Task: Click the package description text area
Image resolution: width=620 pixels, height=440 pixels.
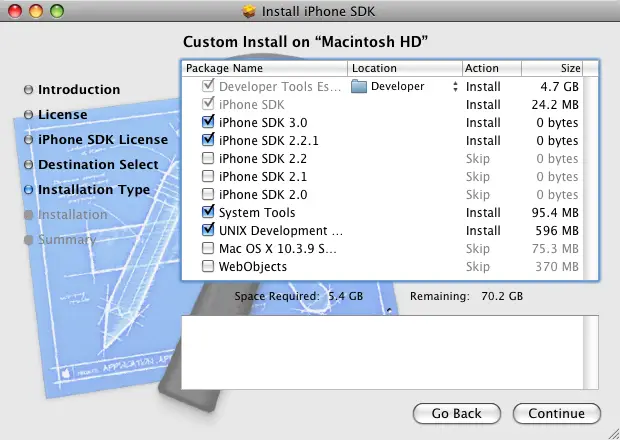Action: coord(388,350)
